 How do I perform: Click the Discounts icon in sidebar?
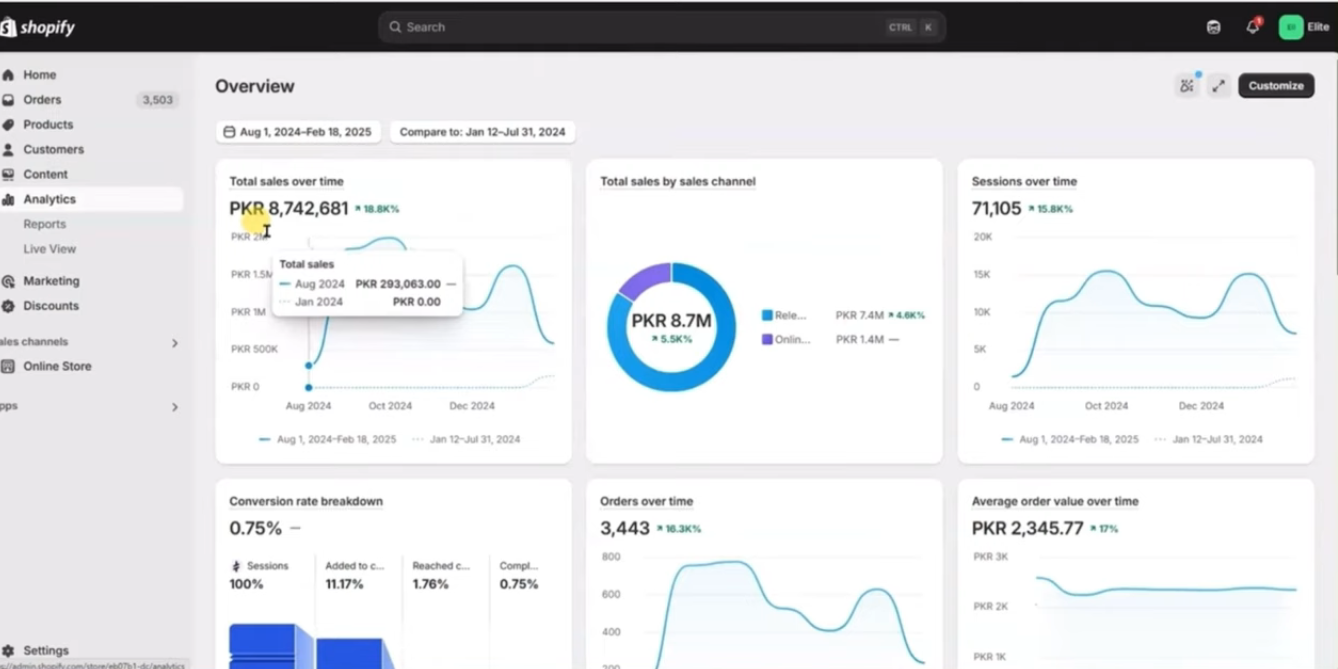(x=9, y=306)
